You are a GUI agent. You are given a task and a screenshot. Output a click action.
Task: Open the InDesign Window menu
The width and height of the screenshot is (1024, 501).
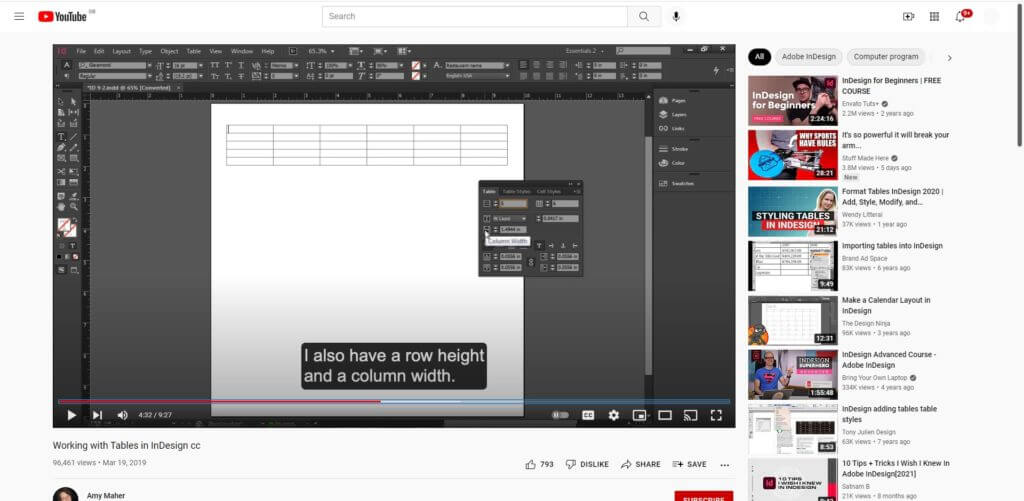(242, 51)
